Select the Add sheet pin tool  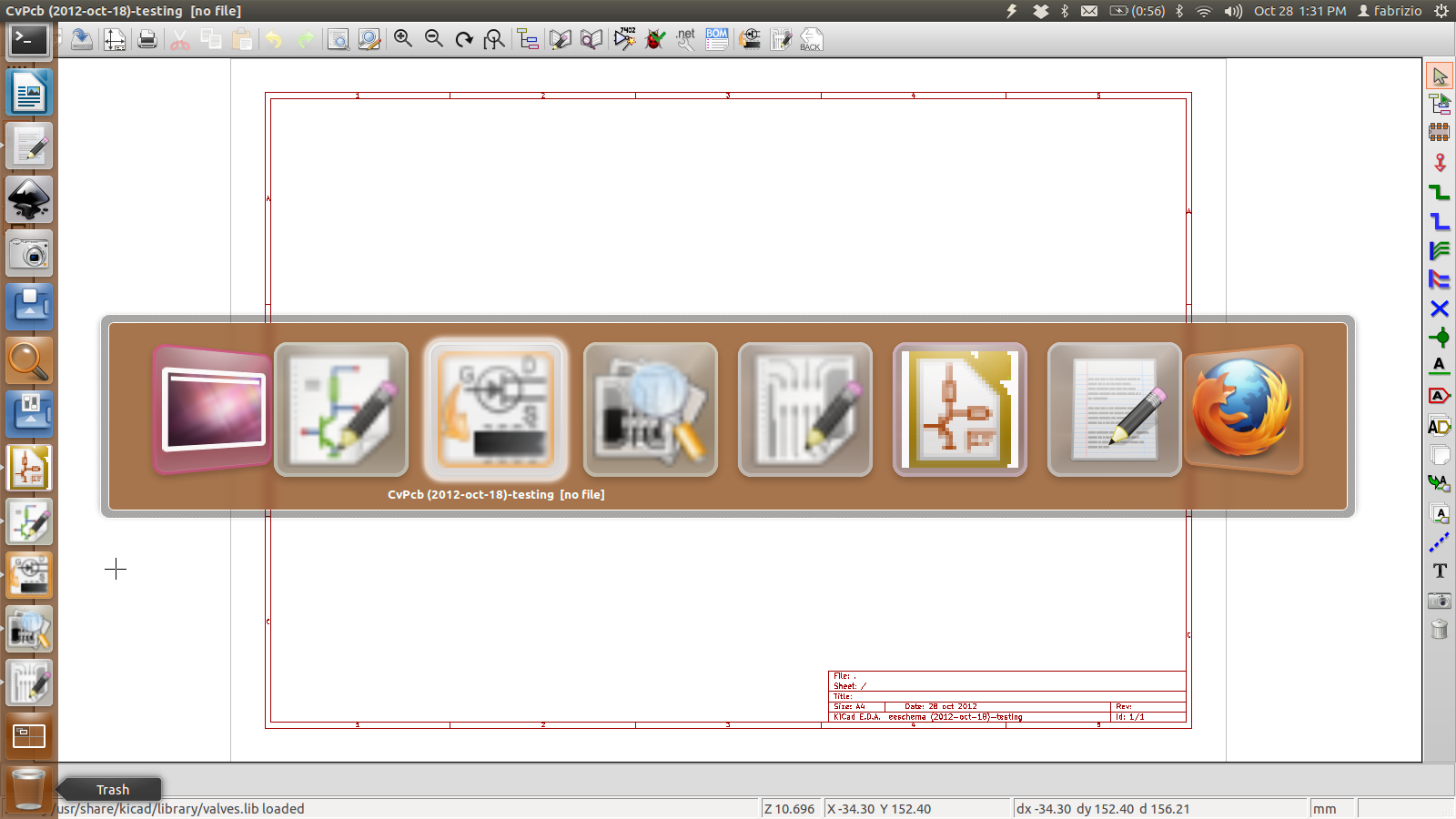pos(1440,513)
